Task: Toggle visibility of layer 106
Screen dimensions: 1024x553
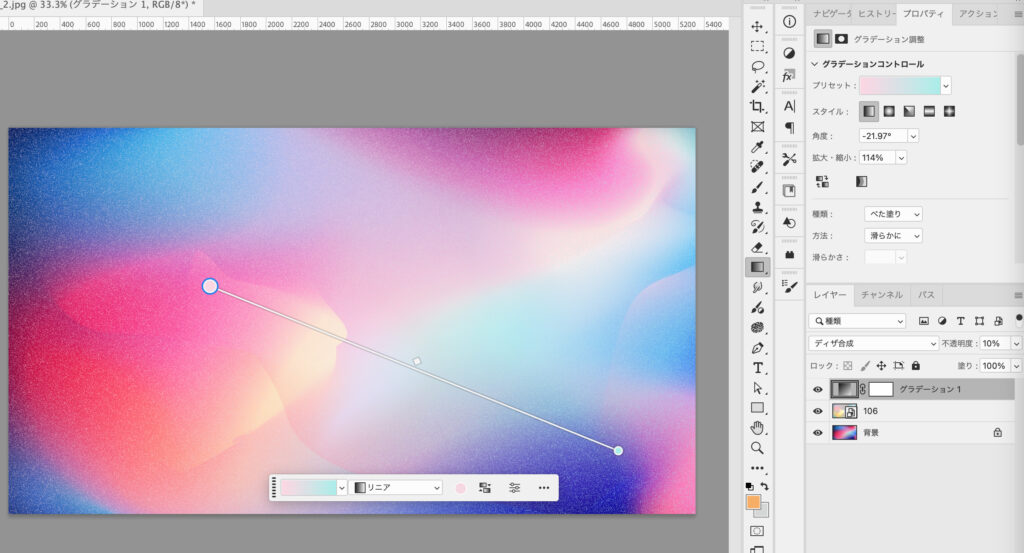Action: 817,411
